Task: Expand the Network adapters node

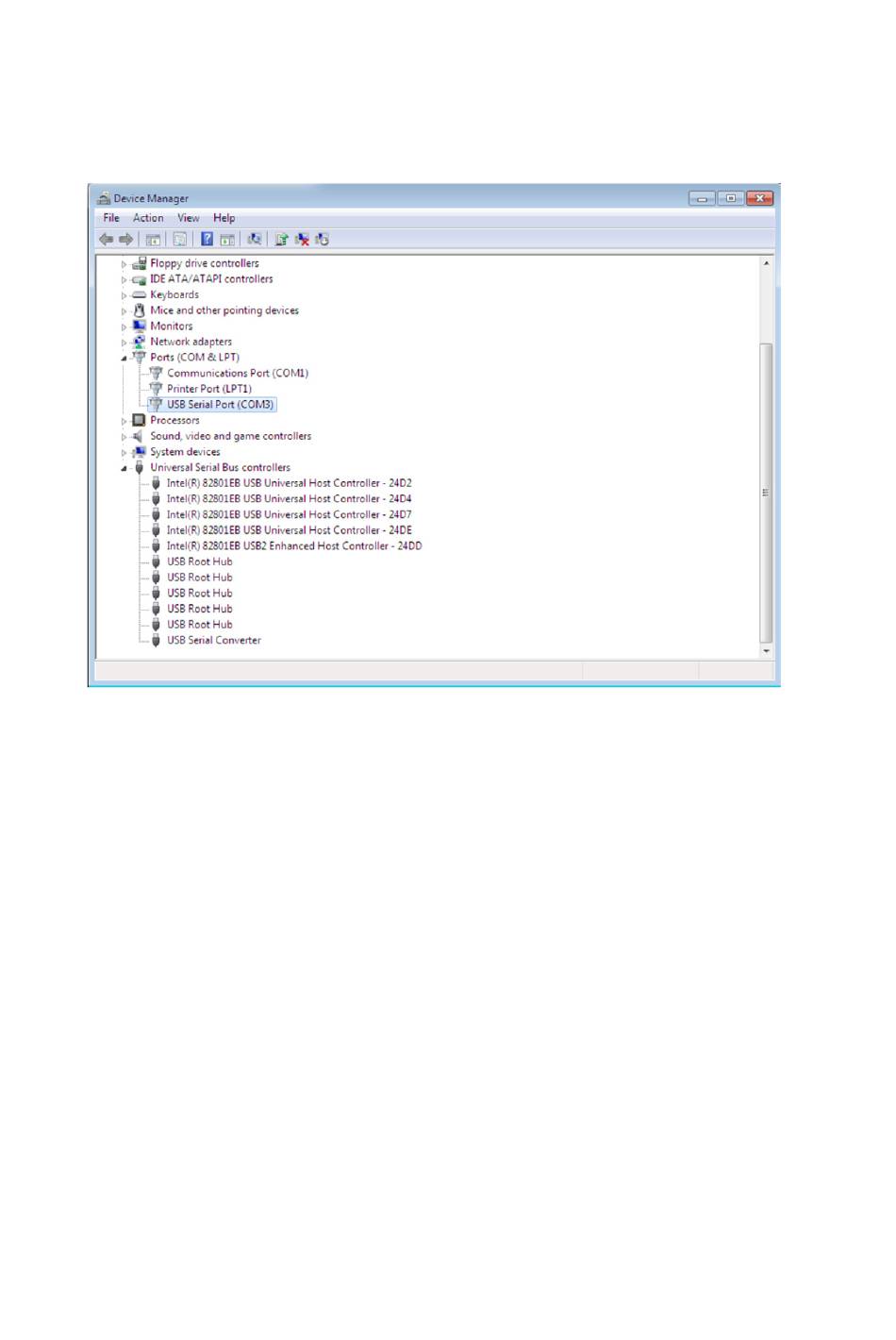Action: coord(124,343)
